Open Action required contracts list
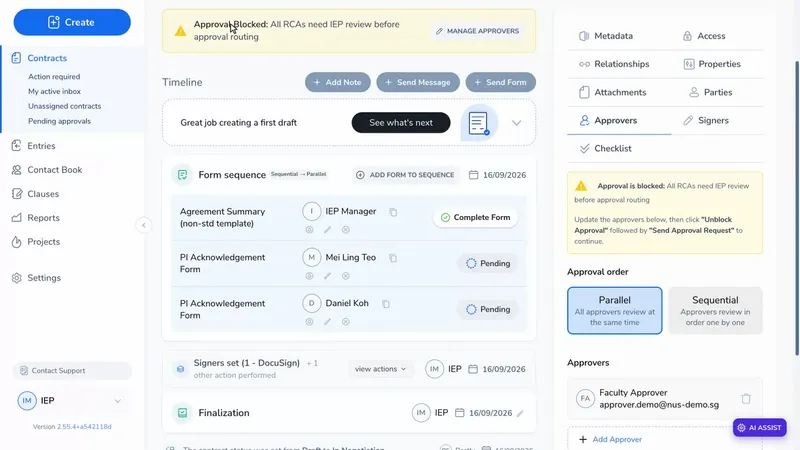The height and width of the screenshot is (450, 800). click(54, 77)
